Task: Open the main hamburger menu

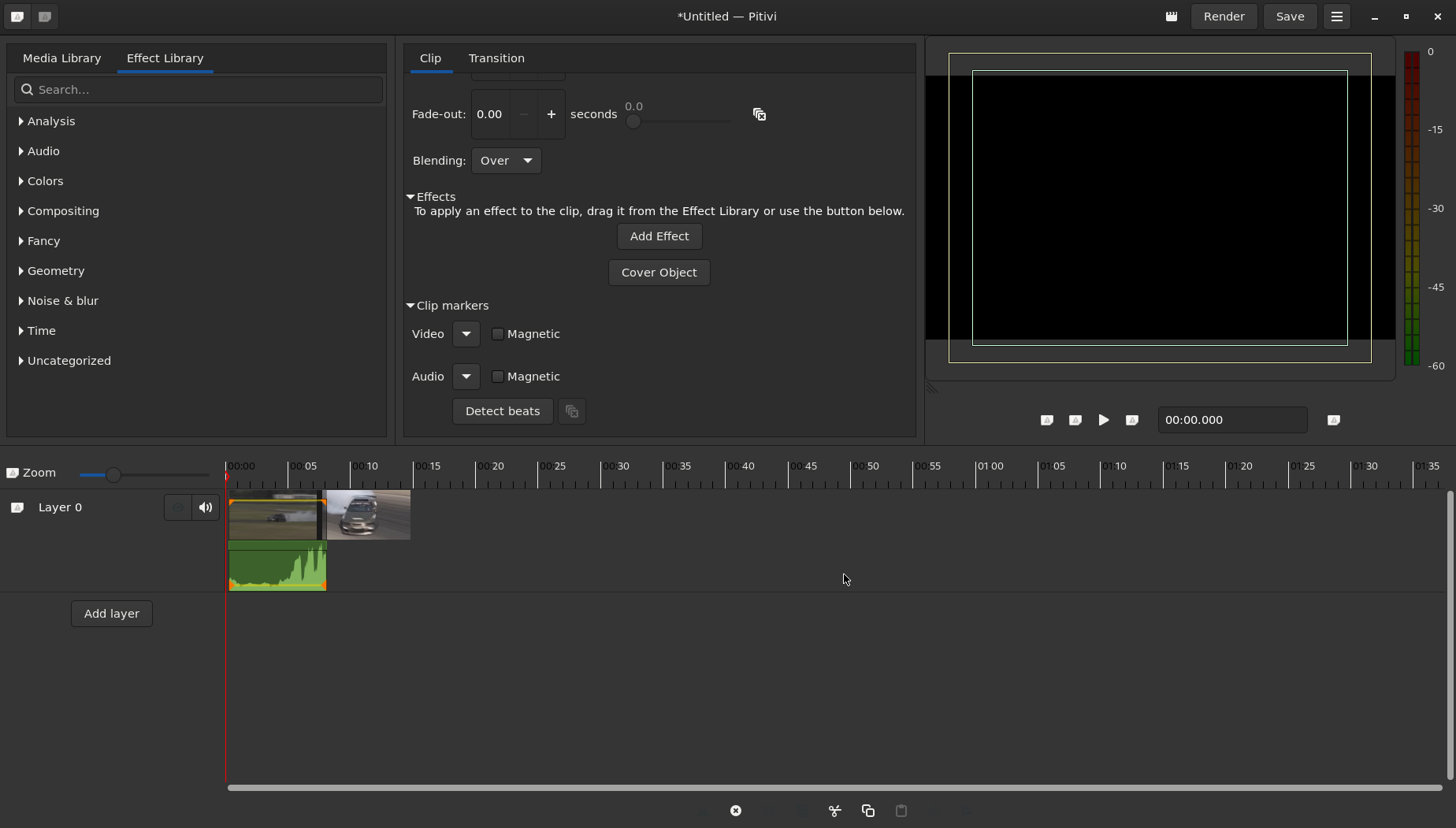Action: pyautogui.click(x=1336, y=17)
